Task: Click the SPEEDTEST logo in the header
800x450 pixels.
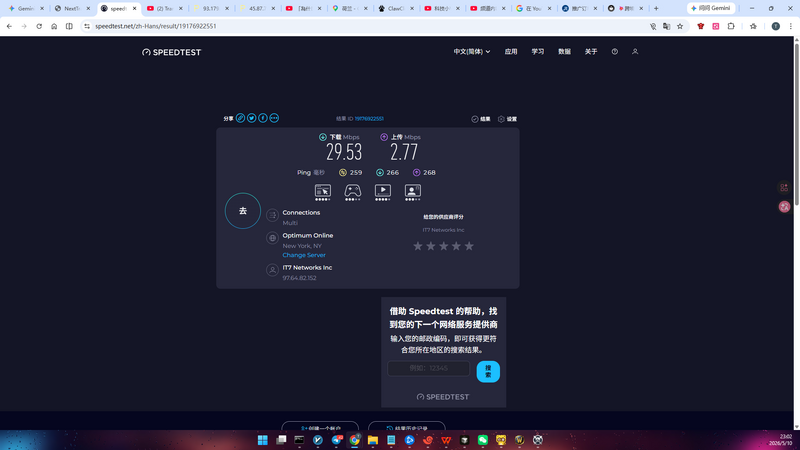Action: pyautogui.click(x=171, y=52)
